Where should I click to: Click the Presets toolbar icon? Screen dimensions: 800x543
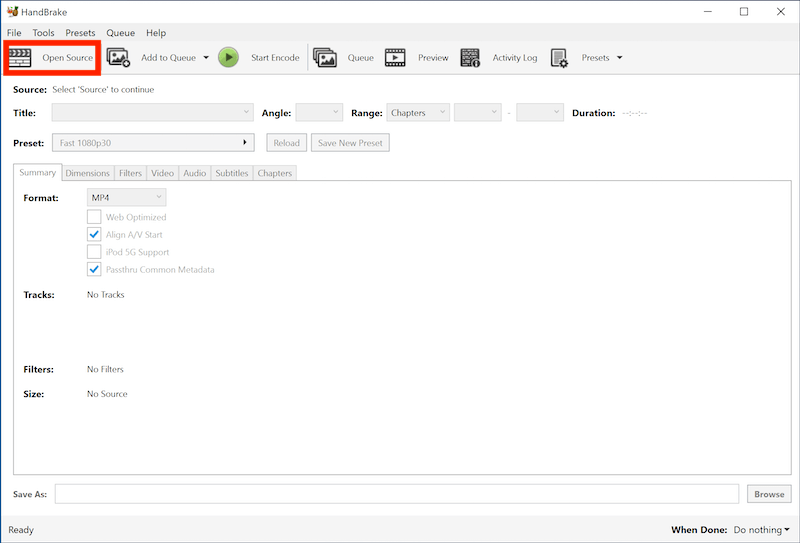point(559,58)
